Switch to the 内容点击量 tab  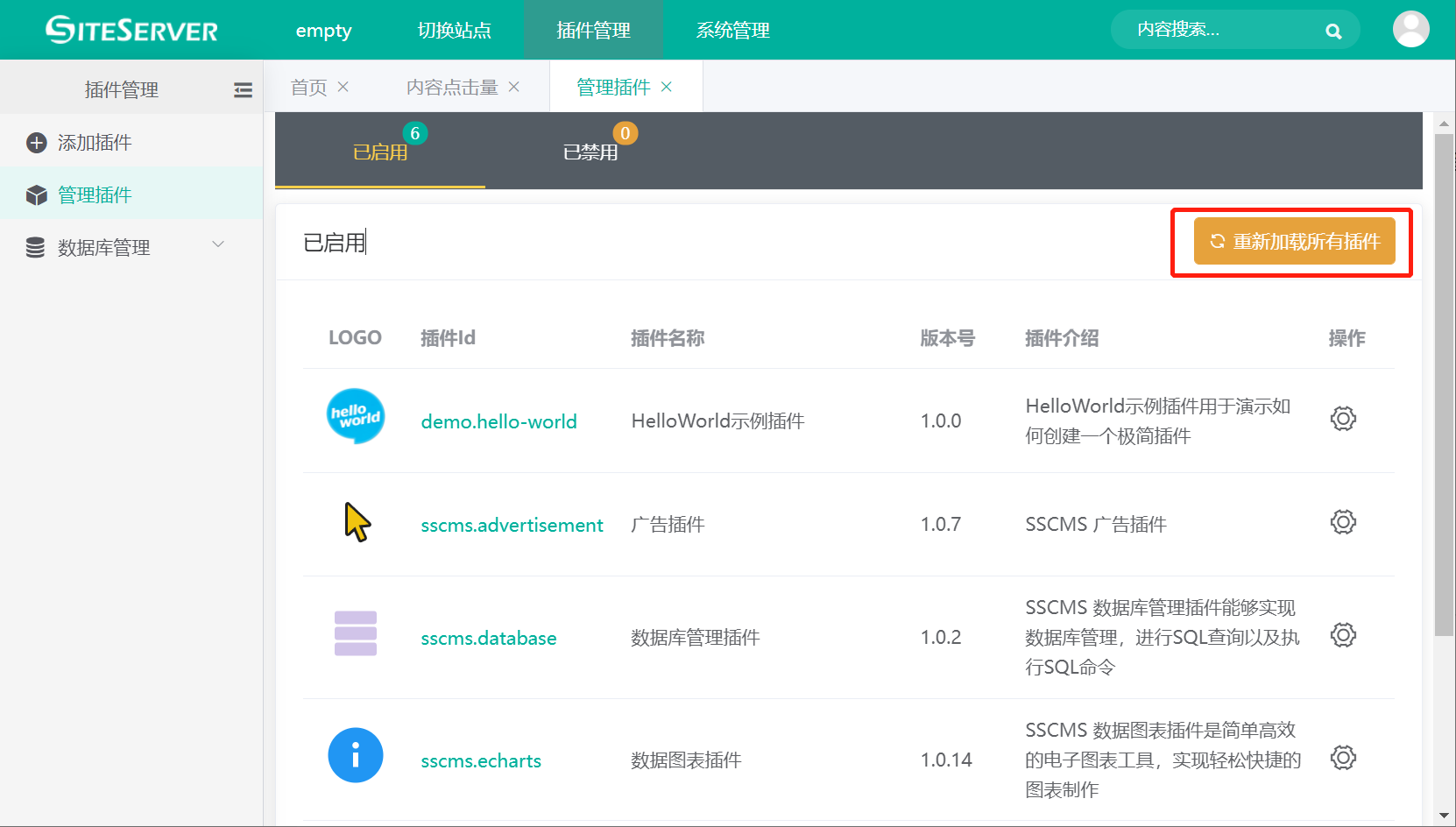click(x=452, y=88)
